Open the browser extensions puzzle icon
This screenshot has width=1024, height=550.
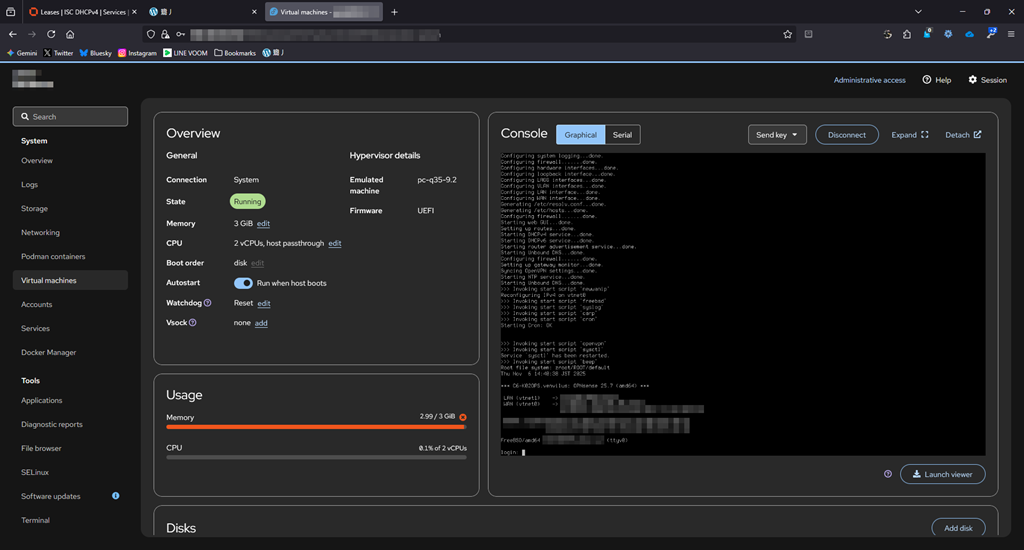(907, 34)
